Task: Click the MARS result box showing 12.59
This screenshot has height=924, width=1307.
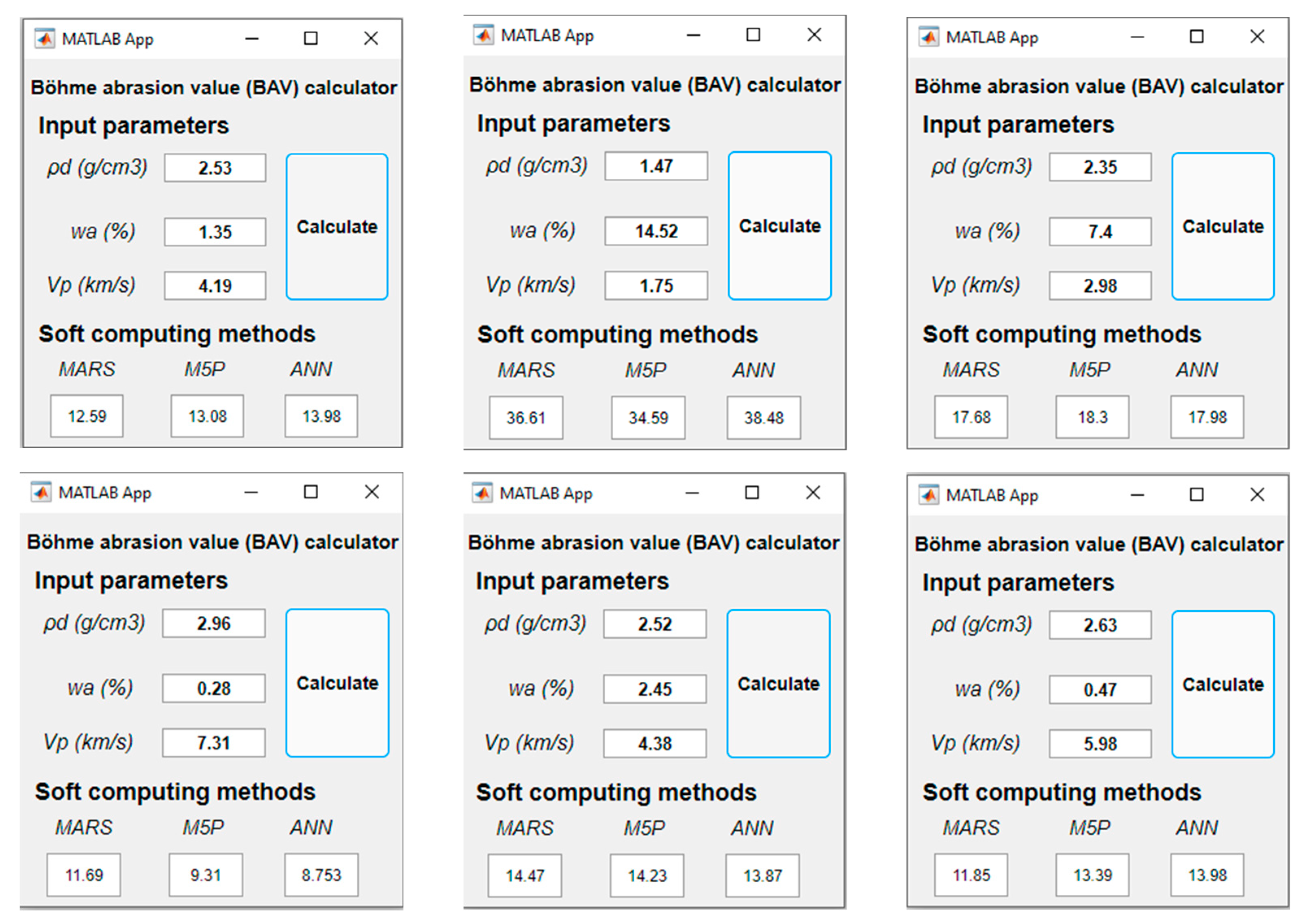Action: click(87, 416)
